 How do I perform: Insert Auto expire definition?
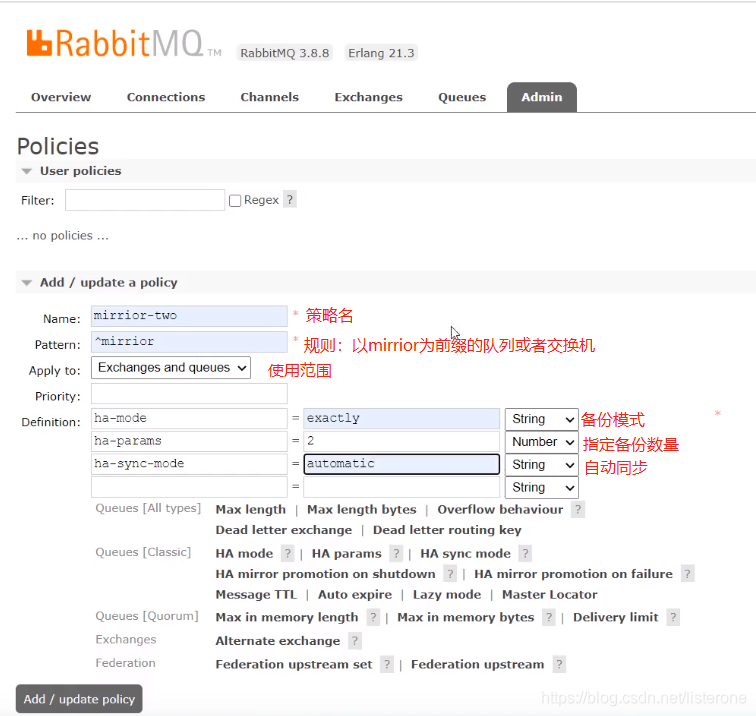pos(355,595)
